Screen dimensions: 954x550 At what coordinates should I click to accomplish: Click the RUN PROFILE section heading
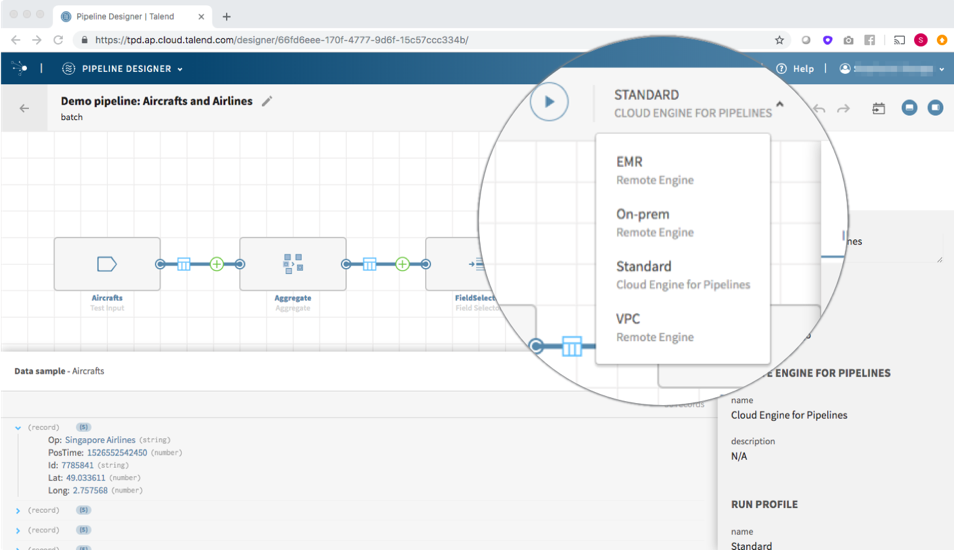(x=764, y=504)
